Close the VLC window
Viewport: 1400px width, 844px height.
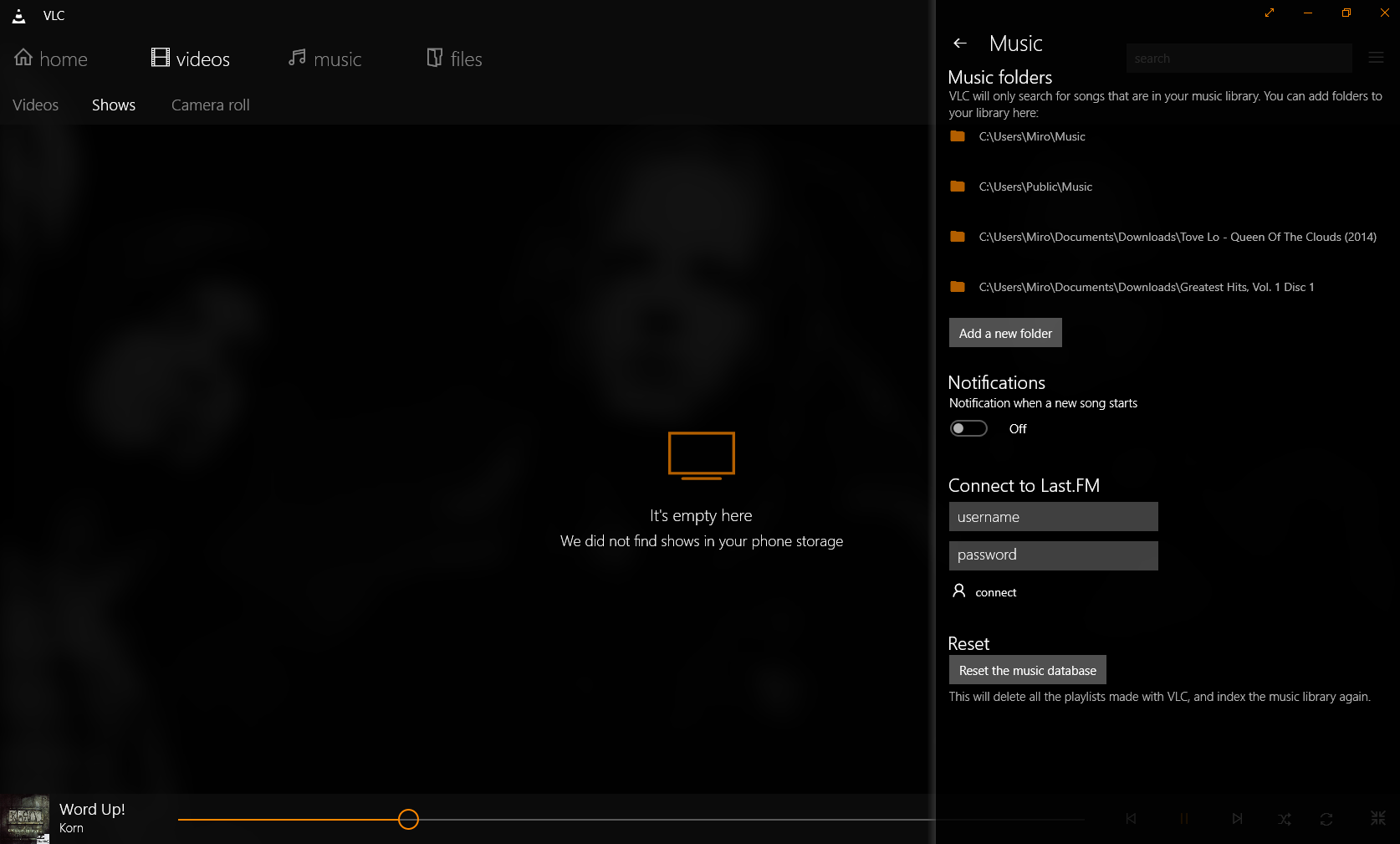1385,13
